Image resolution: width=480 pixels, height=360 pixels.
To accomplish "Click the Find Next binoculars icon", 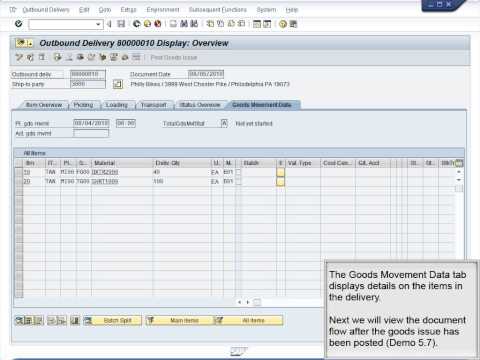I will 194,24.
